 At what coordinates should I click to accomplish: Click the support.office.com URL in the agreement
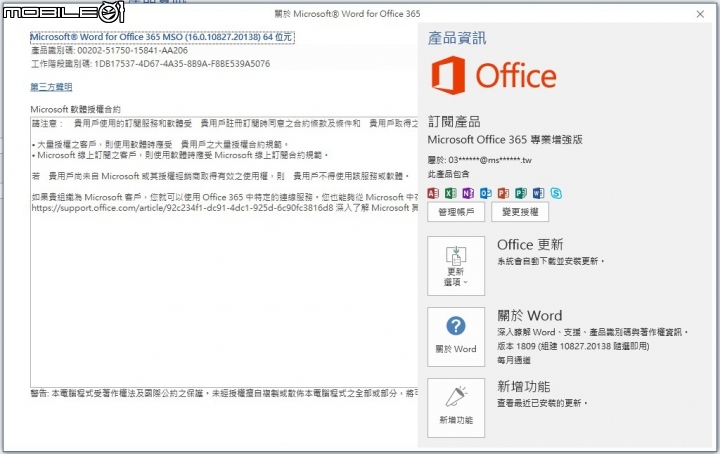[x=182, y=208]
